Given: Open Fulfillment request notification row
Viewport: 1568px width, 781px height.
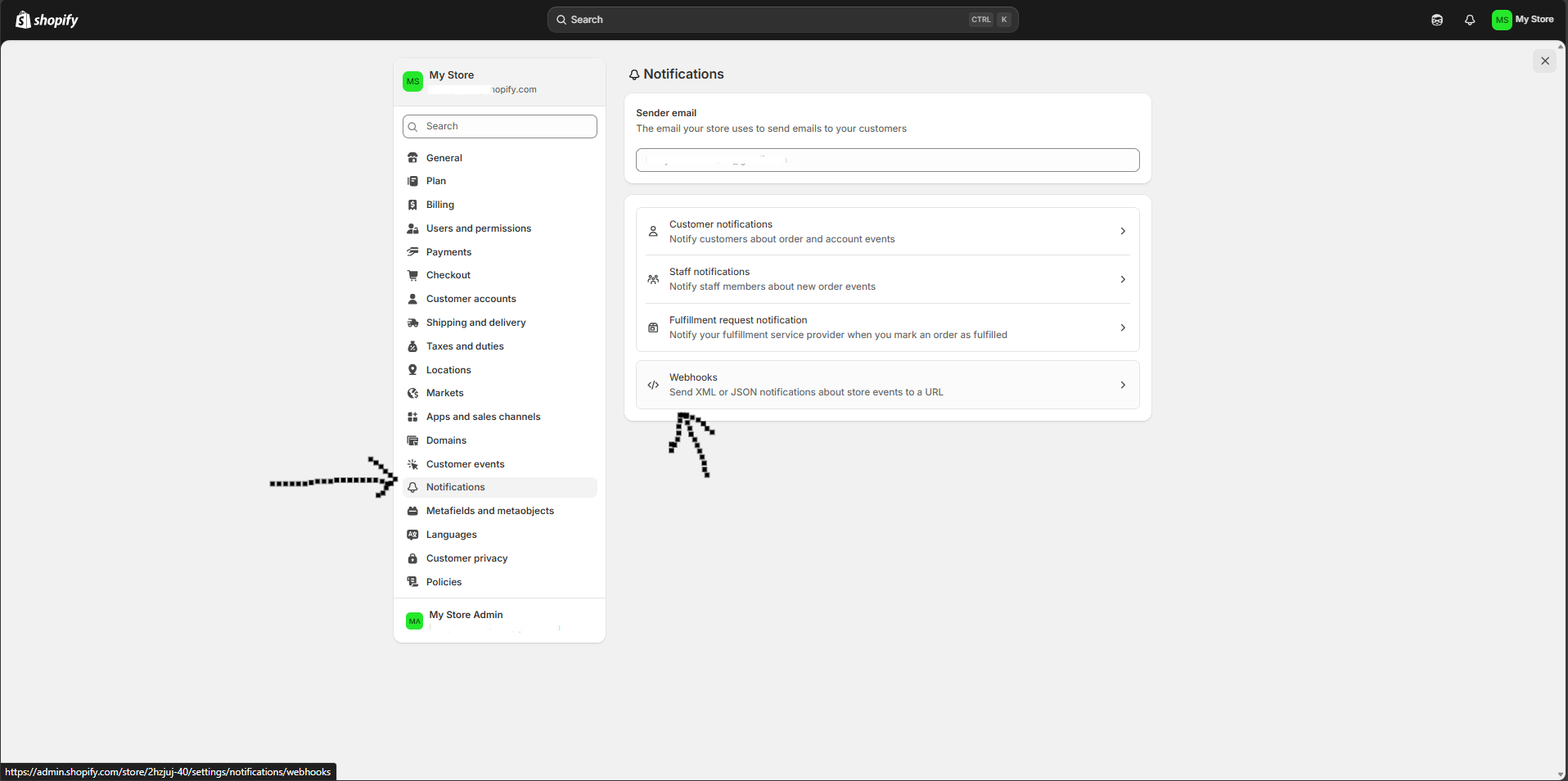Looking at the screenshot, I should (888, 327).
